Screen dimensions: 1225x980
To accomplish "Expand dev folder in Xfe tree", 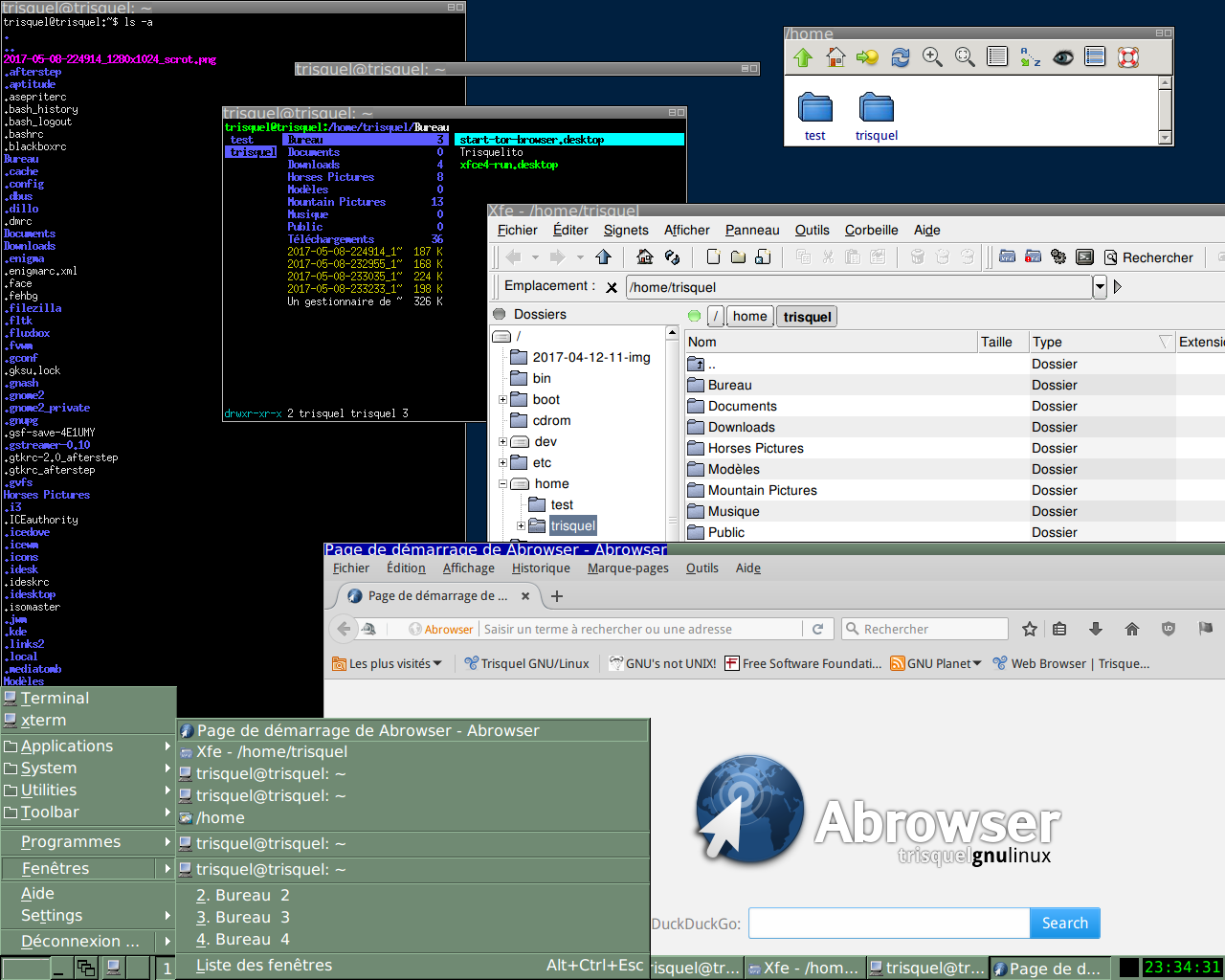I will (502, 441).
